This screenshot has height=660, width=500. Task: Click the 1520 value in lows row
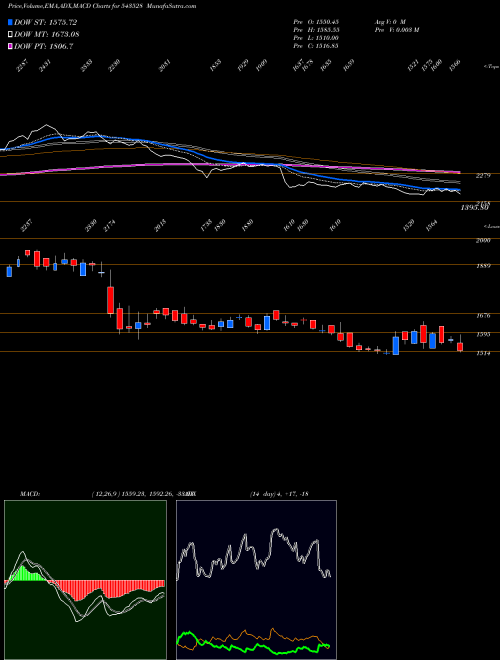tap(409, 226)
